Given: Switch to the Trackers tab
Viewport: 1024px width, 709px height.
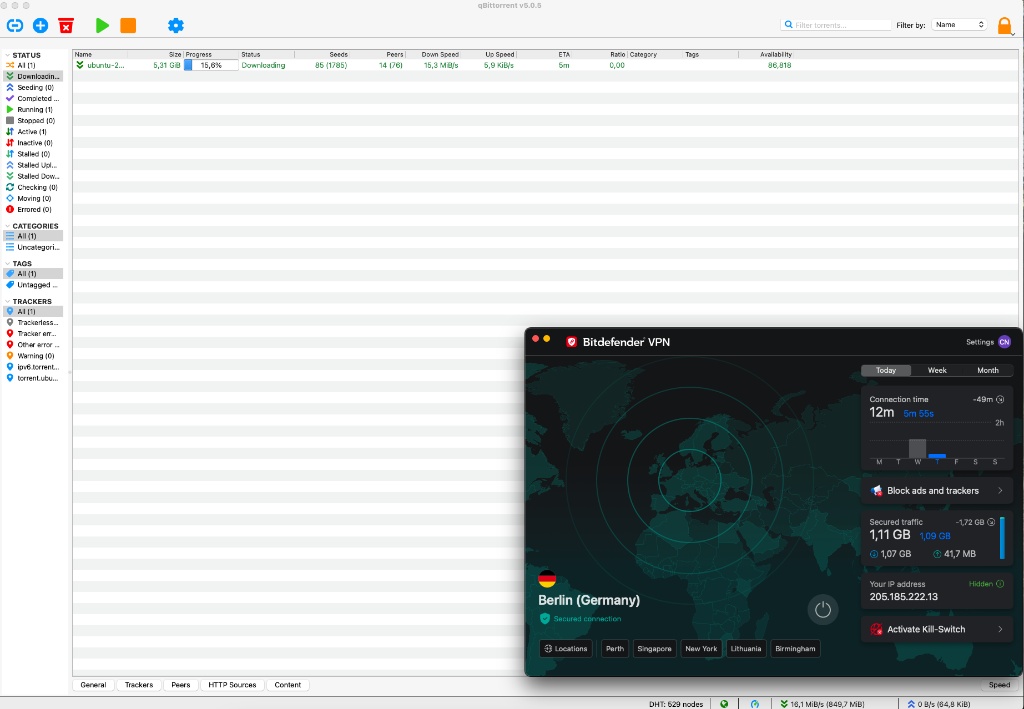Looking at the screenshot, I should 139,685.
